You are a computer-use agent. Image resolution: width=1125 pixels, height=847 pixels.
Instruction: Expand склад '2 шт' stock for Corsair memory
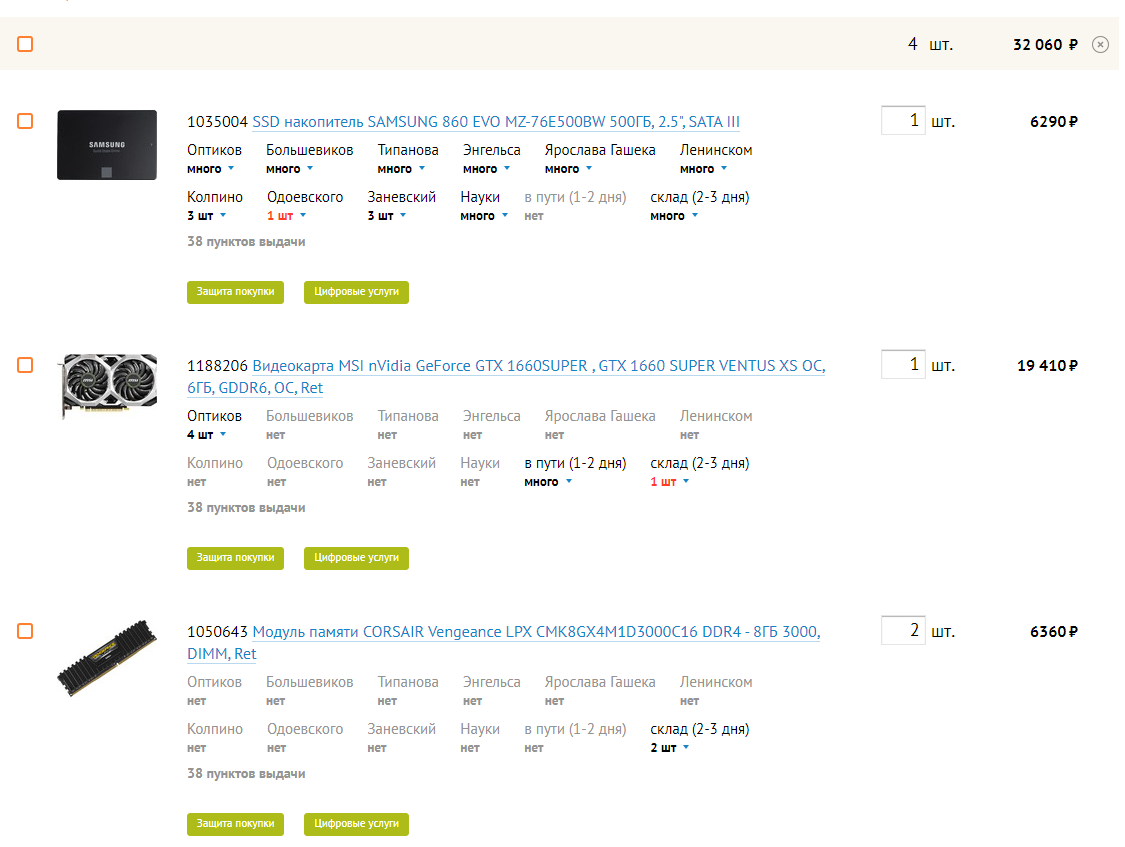[670, 748]
